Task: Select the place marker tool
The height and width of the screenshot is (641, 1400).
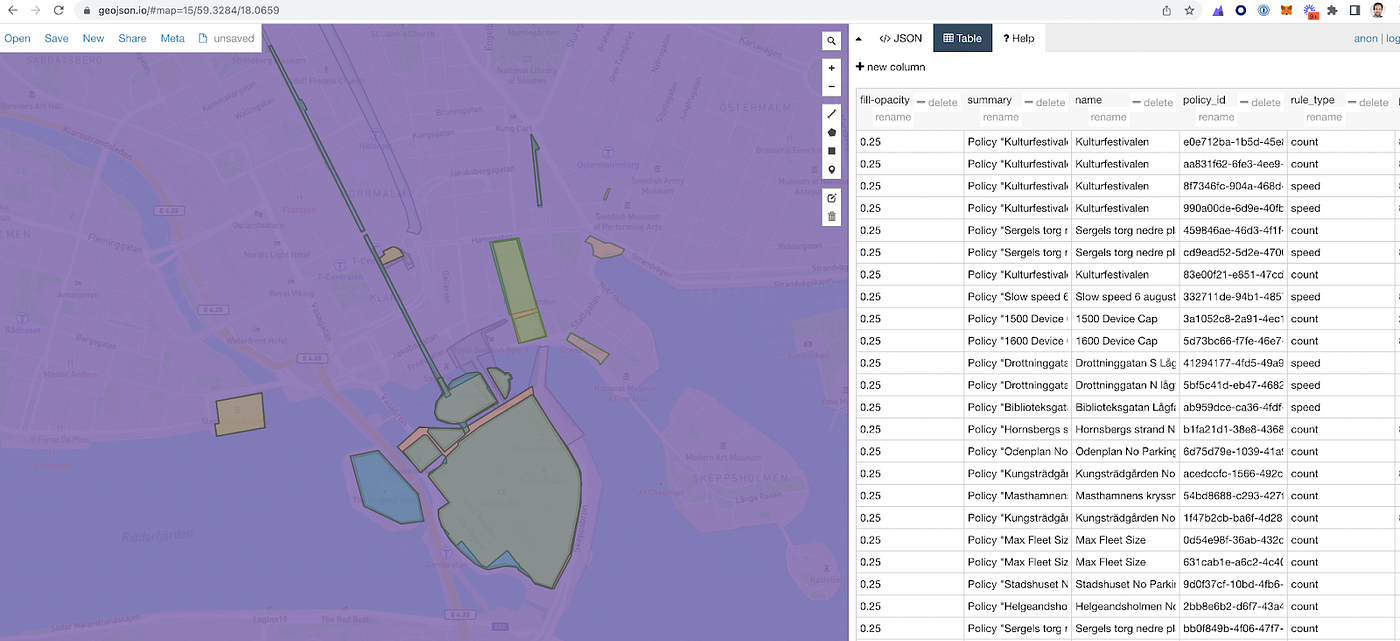Action: [x=831, y=170]
